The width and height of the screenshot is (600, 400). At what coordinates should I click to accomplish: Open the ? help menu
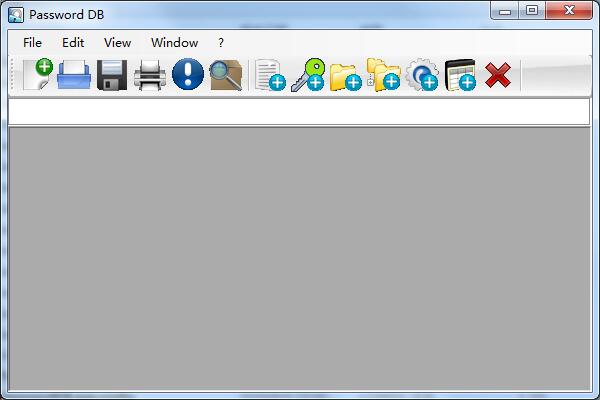point(221,42)
